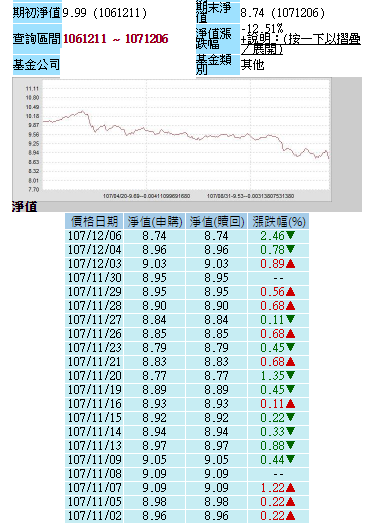Click the down arrow in the 107/12/06 row
The image size is (367, 523).
click(x=291, y=235)
